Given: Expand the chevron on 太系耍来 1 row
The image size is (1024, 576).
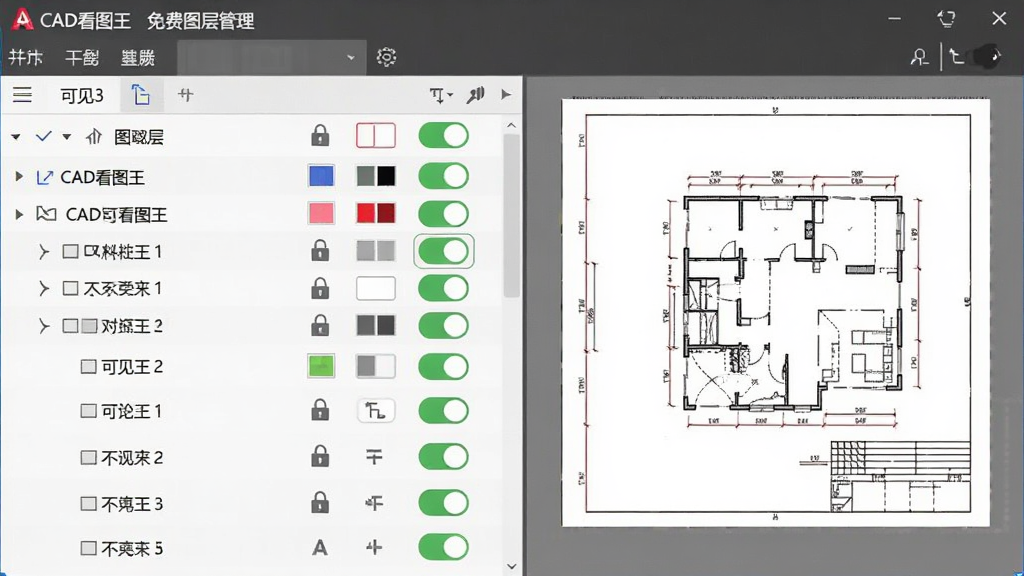Looking at the screenshot, I should (44, 288).
